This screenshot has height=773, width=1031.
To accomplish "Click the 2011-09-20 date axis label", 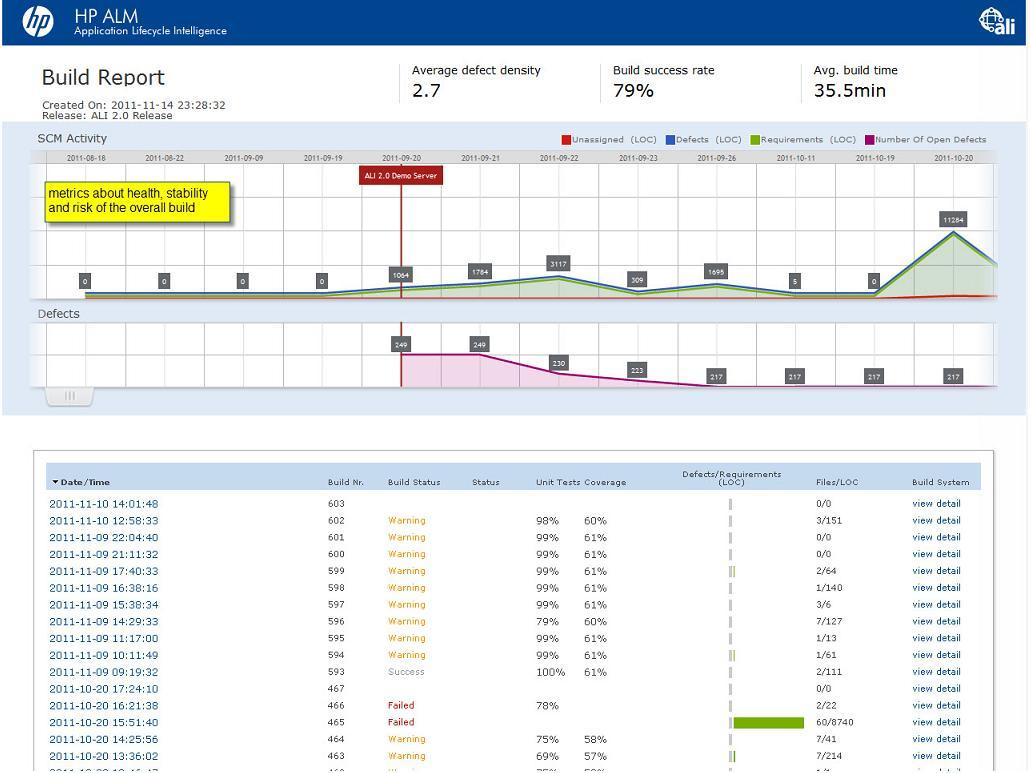I will (x=401, y=158).
